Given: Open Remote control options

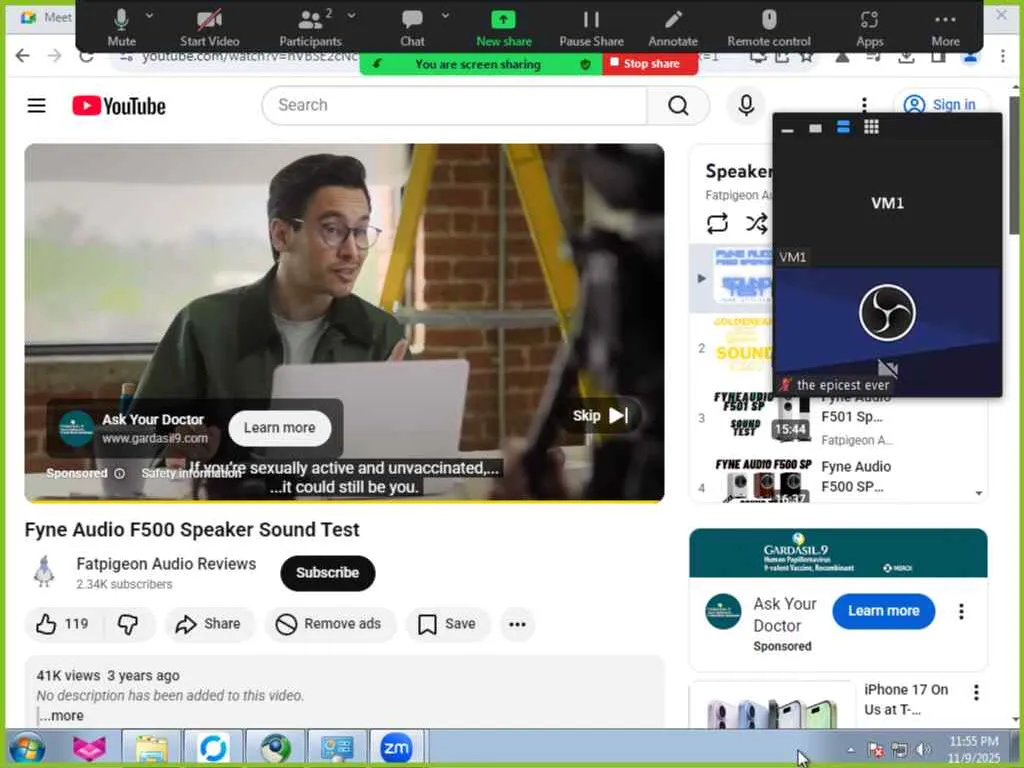Looking at the screenshot, I should tap(769, 28).
